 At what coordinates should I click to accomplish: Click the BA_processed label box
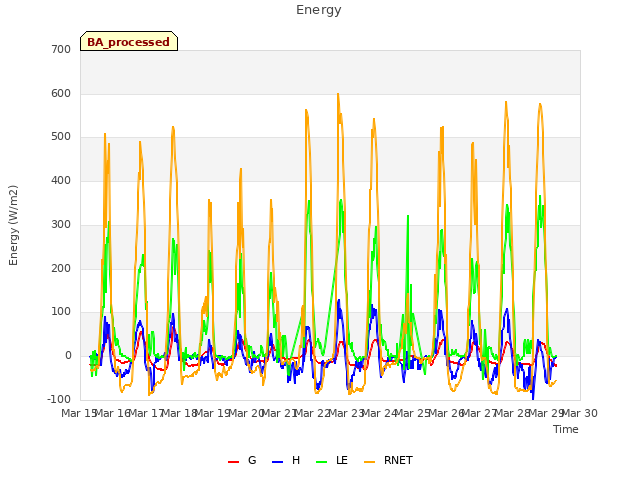(x=129, y=41)
